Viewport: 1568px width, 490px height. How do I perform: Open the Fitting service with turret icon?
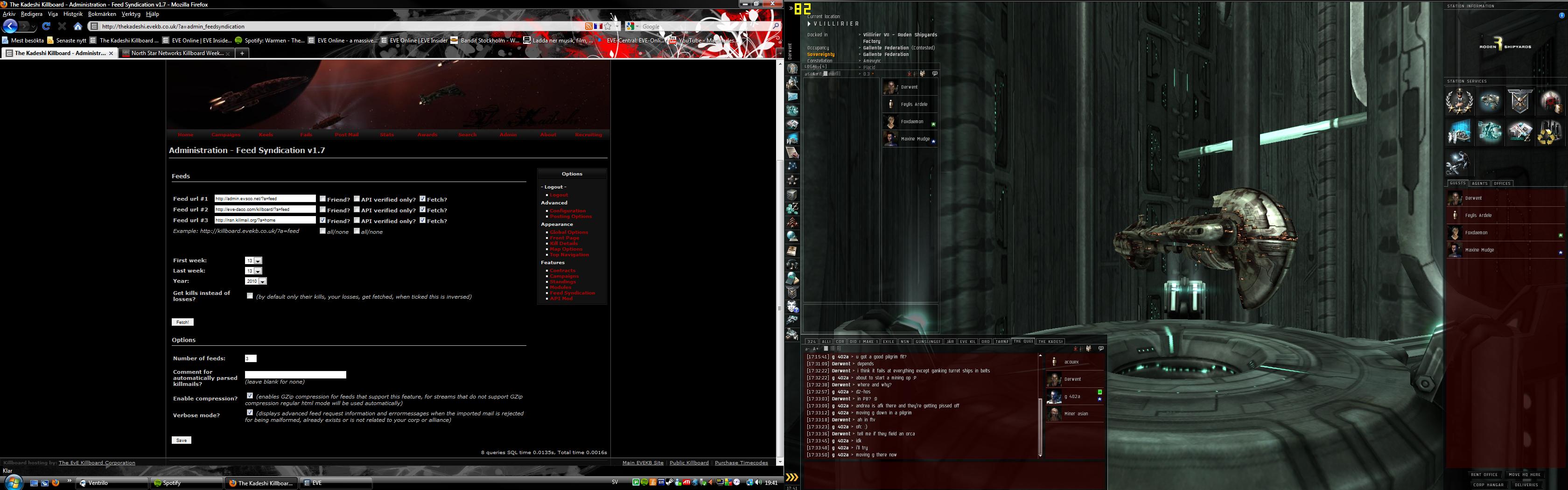pos(1490,101)
